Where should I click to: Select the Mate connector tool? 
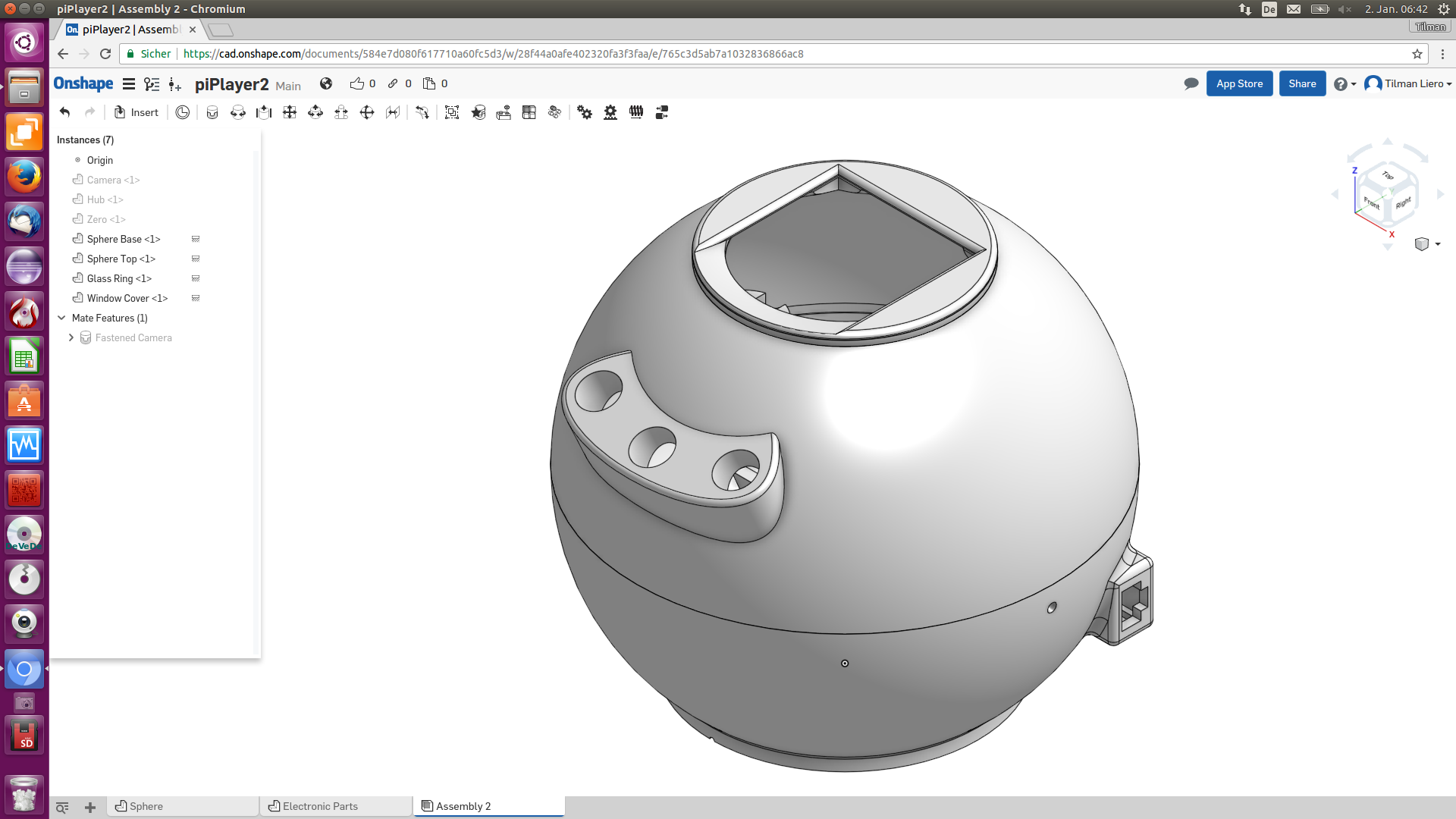pos(422,112)
